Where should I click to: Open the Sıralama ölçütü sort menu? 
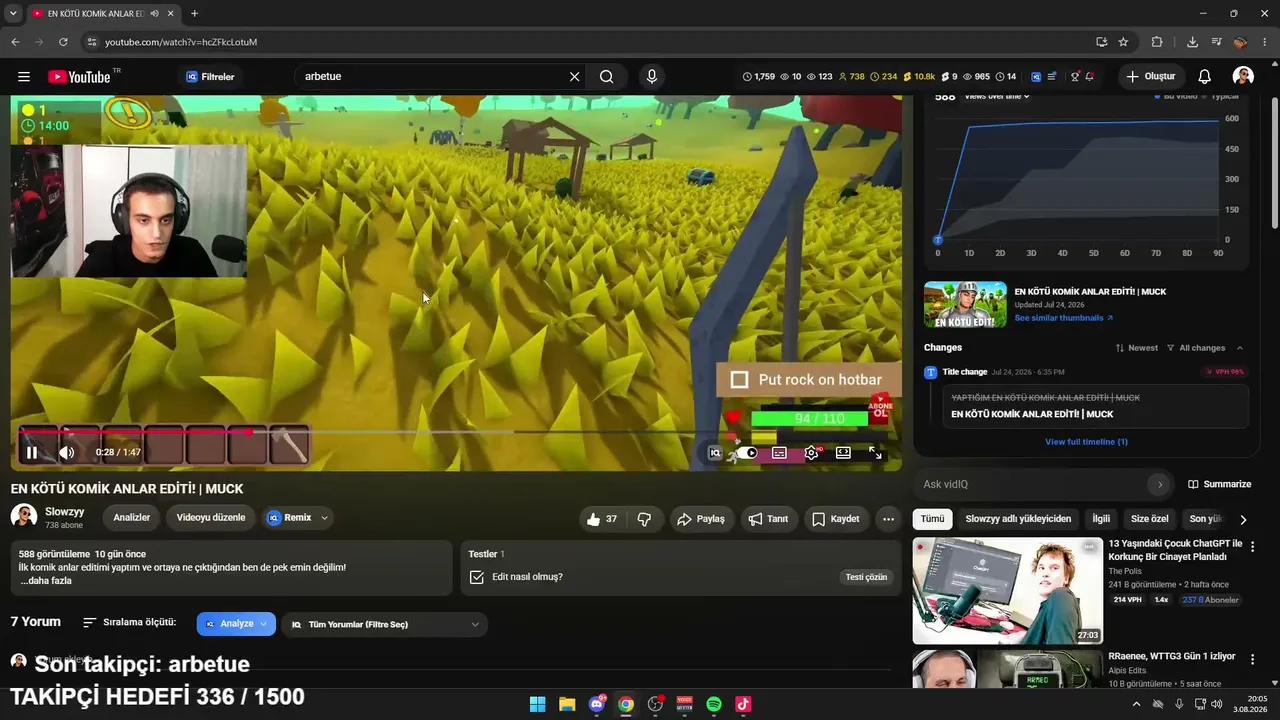click(129, 622)
